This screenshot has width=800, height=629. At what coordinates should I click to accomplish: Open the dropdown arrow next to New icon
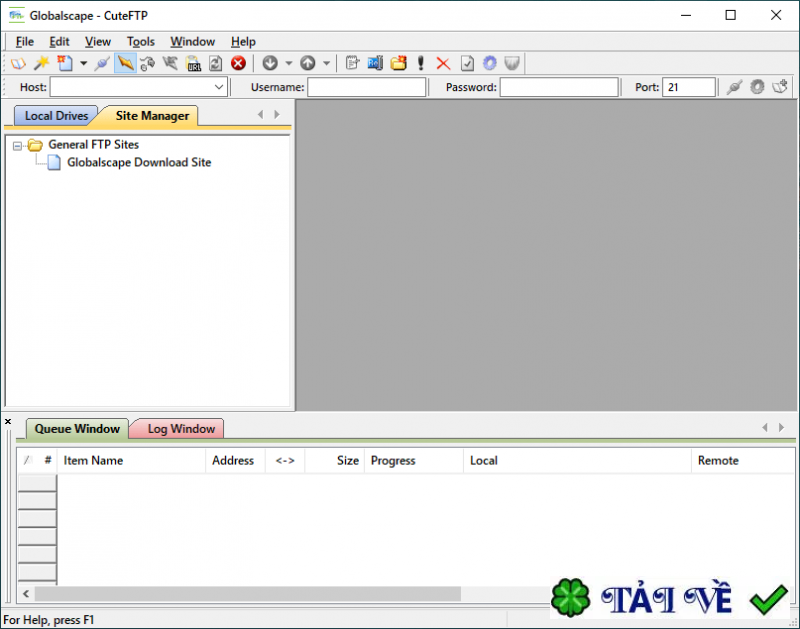click(83, 63)
